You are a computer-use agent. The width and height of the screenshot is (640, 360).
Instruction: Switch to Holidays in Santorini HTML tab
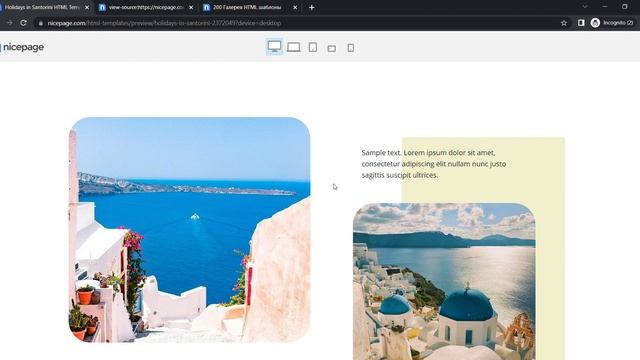[42, 7]
